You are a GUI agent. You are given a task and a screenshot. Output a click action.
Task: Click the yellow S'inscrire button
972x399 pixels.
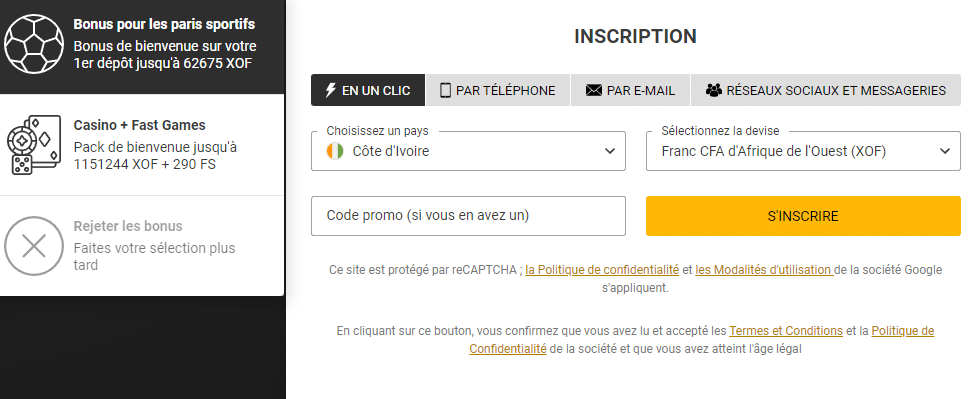coord(803,216)
